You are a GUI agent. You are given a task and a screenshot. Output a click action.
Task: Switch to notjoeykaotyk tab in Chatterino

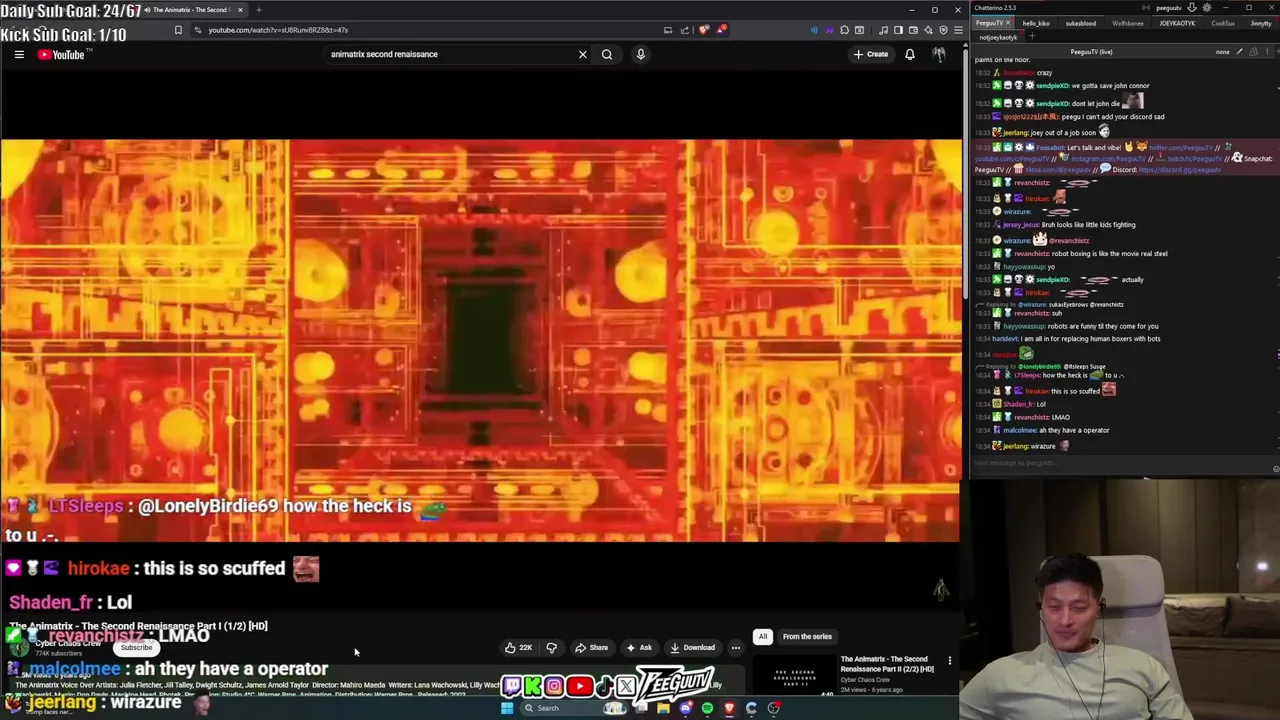[x=997, y=37]
